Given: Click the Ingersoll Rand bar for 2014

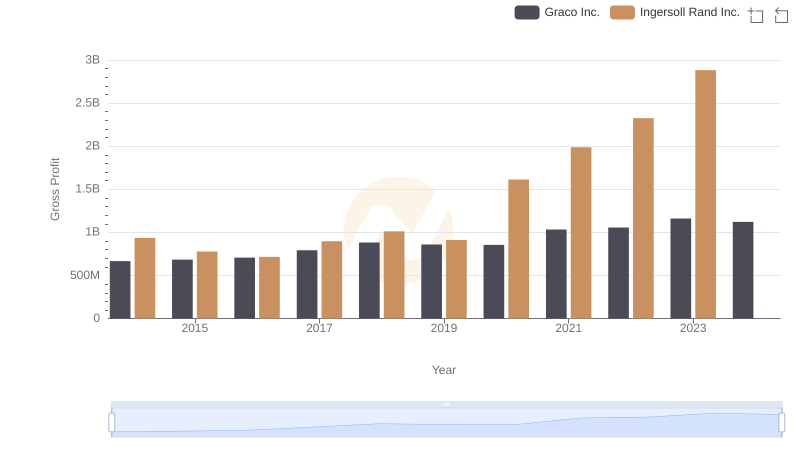Looking at the screenshot, I should point(145,278).
